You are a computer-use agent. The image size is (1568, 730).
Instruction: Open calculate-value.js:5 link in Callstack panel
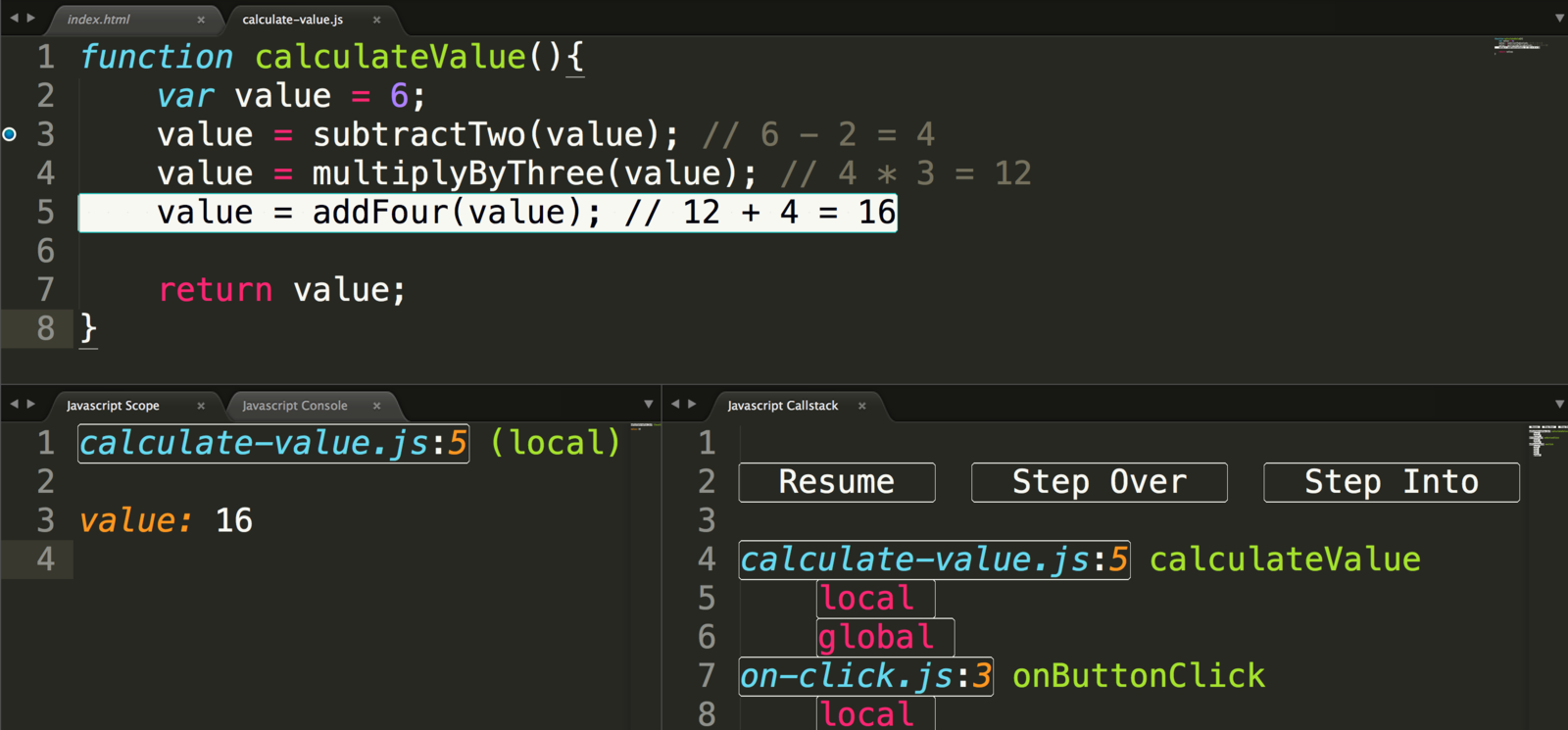tap(934, 560)
